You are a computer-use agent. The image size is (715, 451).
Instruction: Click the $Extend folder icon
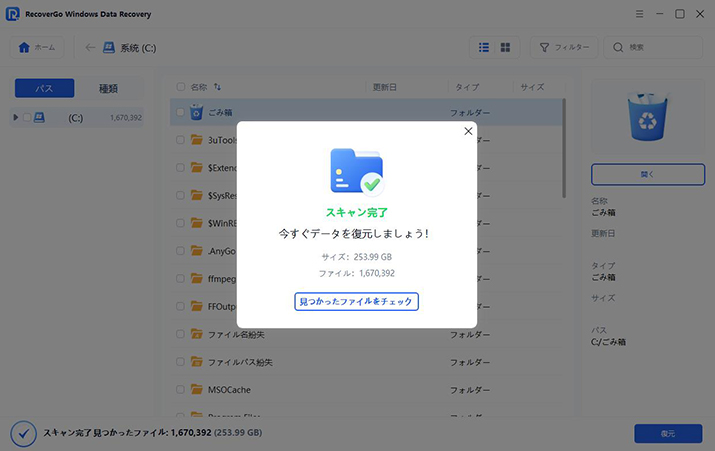pos(197,167)
